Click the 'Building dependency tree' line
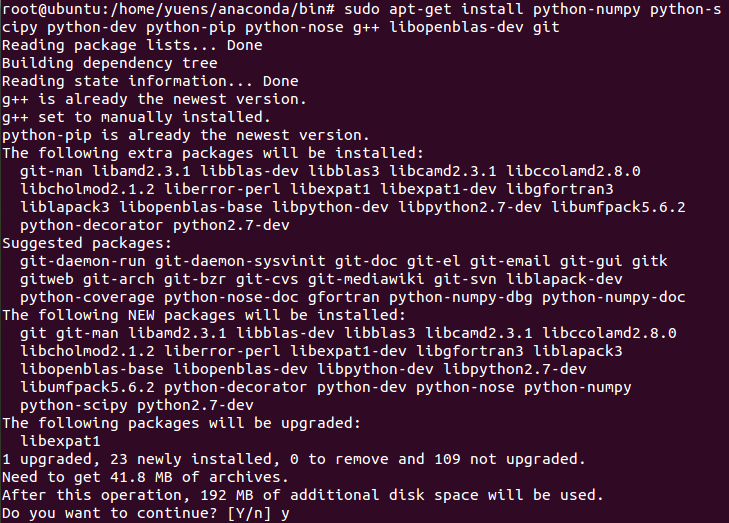Image resolution: width=729 pixels, height=523 pixels. (110, 63)
